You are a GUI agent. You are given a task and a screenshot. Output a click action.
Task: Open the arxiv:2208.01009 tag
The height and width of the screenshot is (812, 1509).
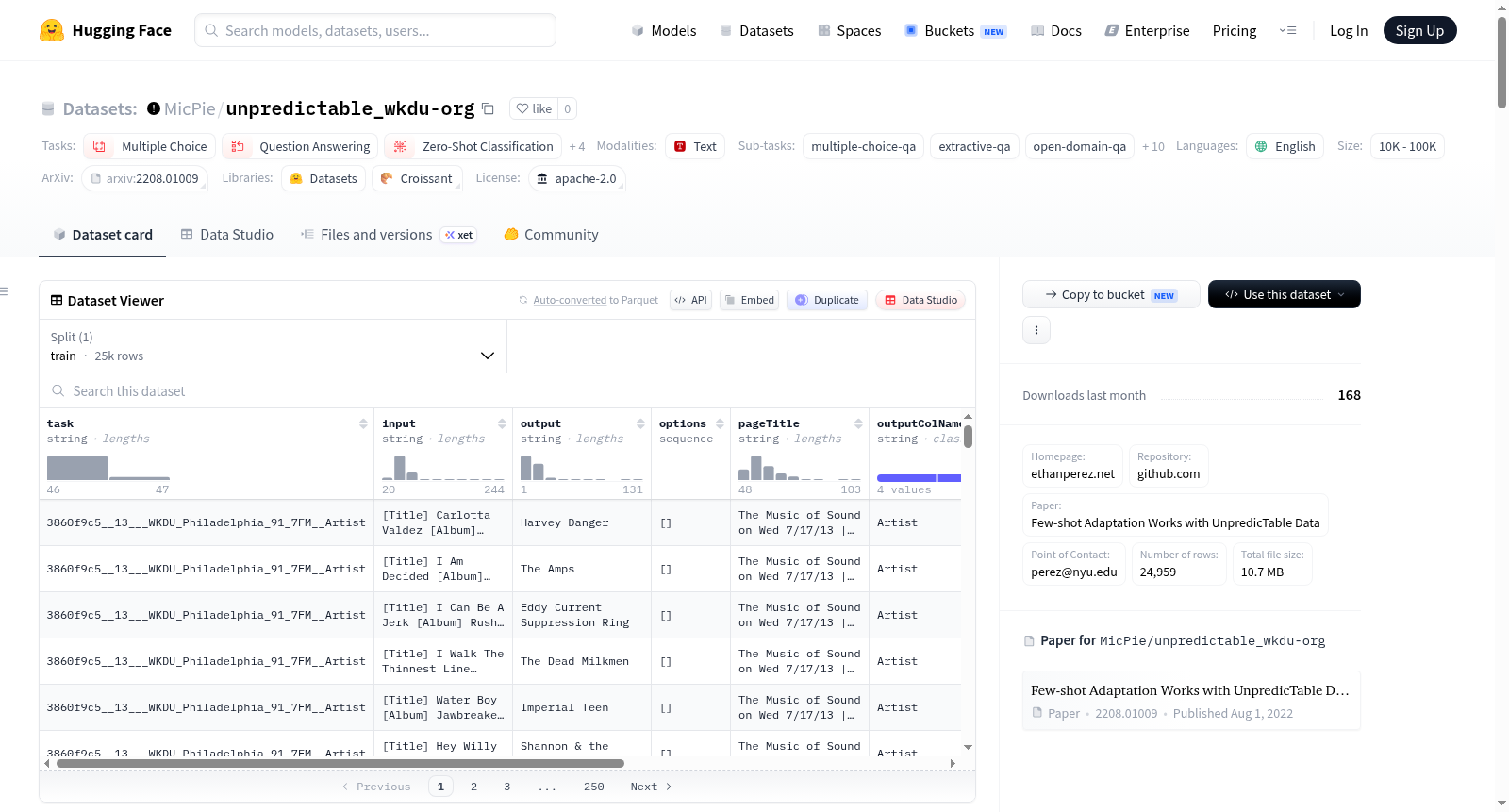coord(144,178)
